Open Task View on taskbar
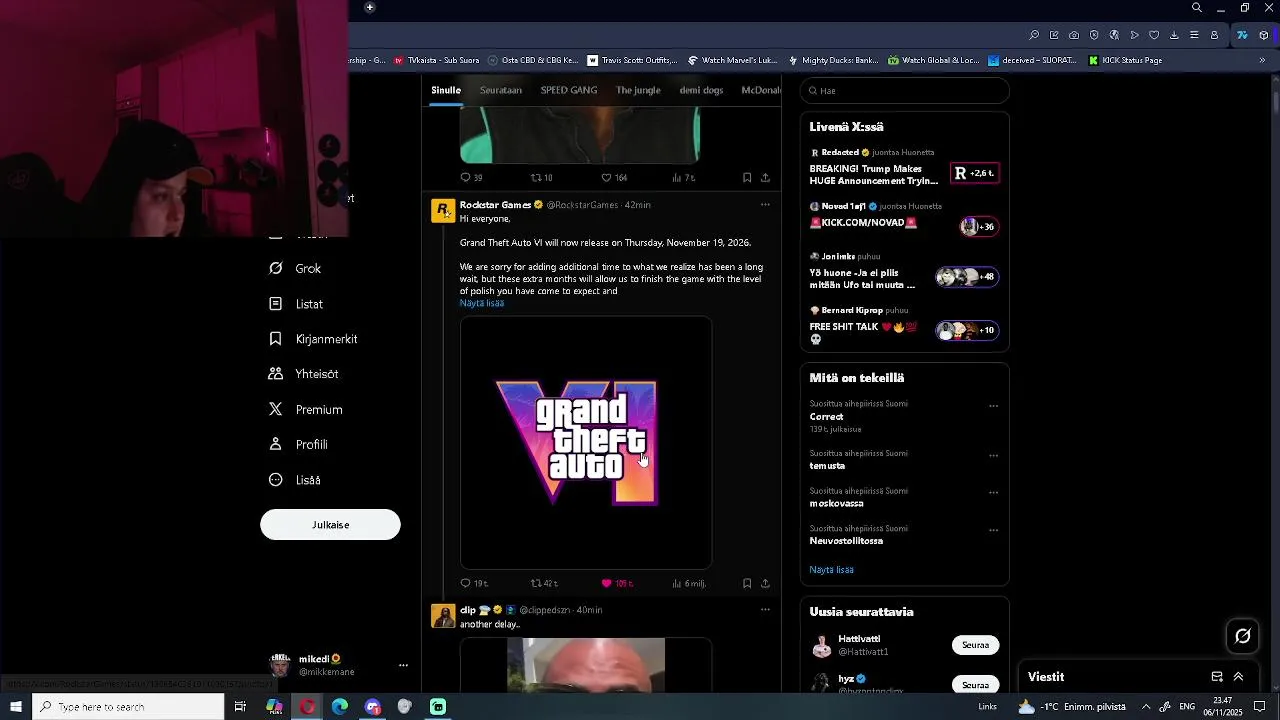Screen dimensions: 1280x720 pyautogui.click(x=240, y=707)
